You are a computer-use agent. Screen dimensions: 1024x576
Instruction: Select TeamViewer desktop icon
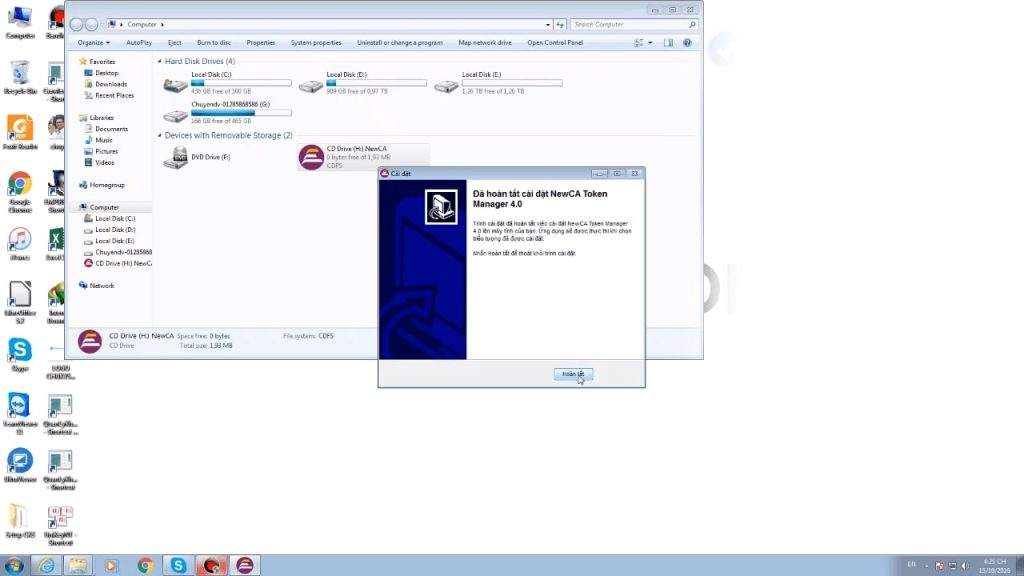20,413
